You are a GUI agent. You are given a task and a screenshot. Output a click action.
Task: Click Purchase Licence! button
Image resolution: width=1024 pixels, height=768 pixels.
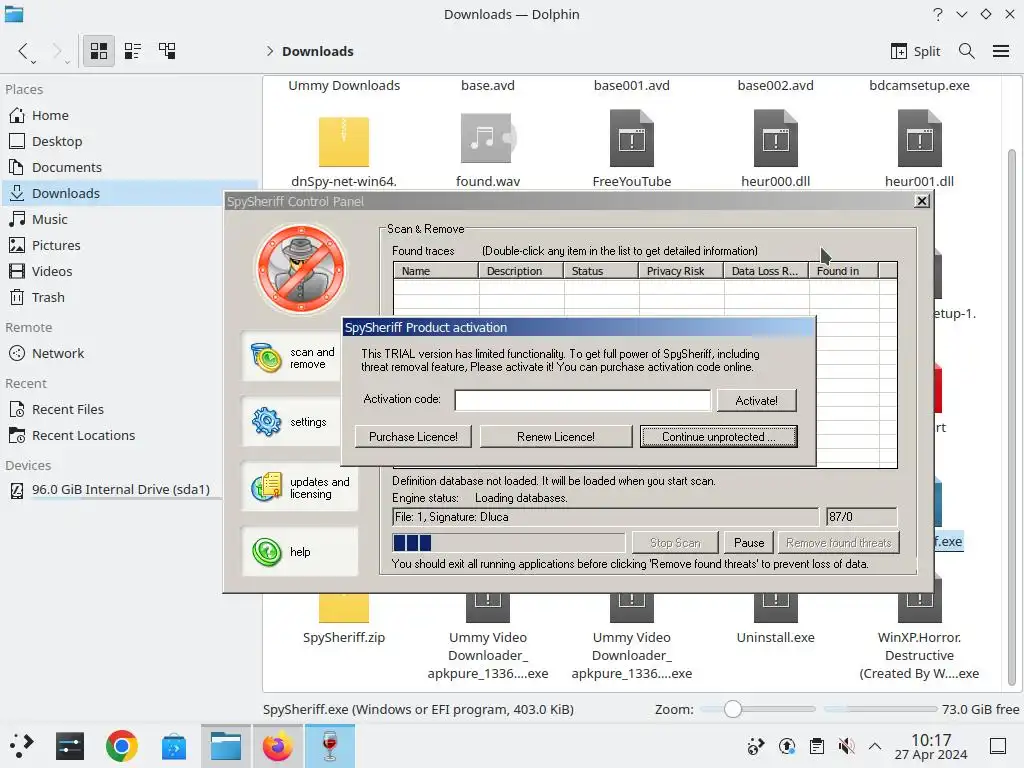413,437
